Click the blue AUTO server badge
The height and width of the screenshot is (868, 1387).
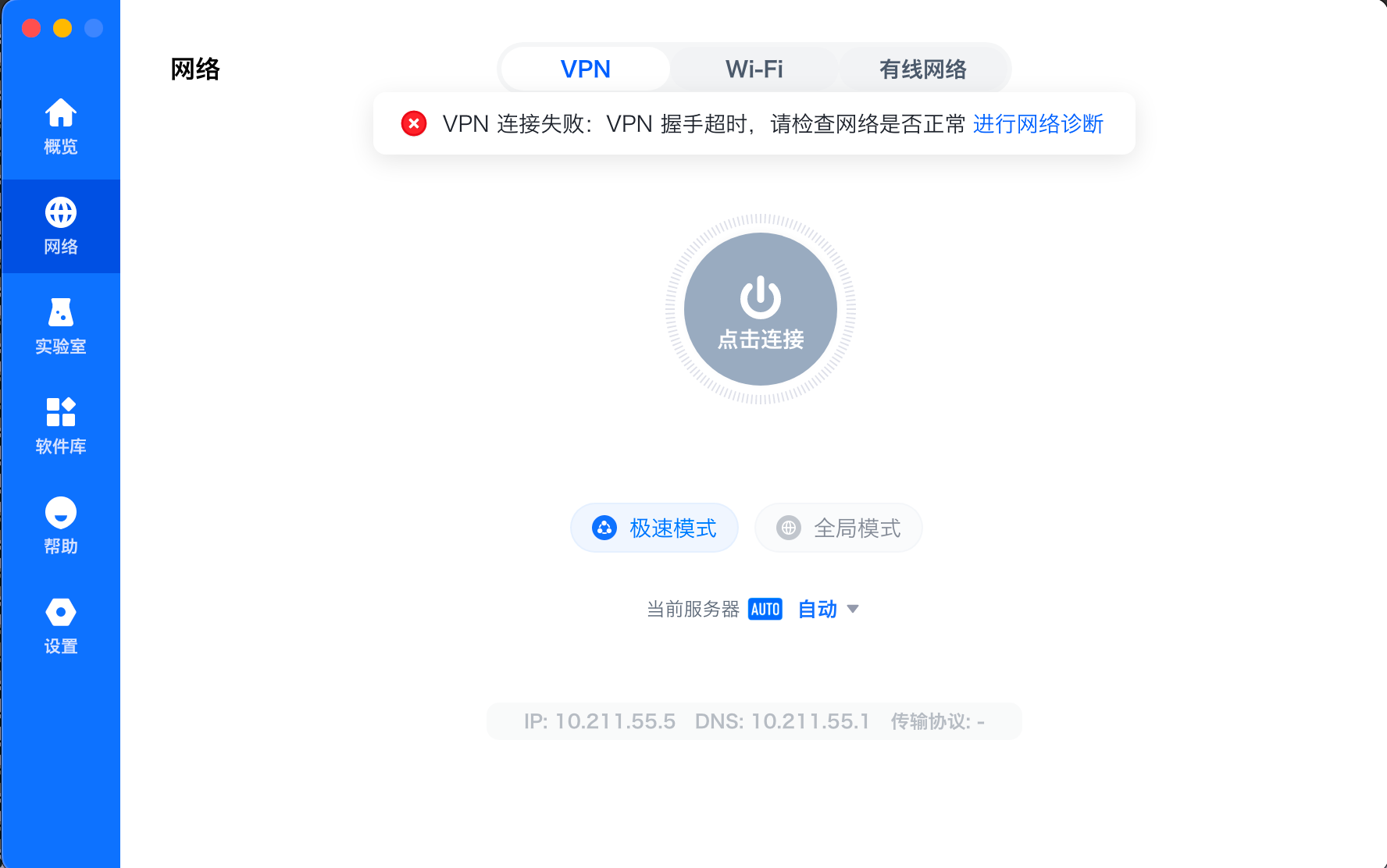(x=765, y=609)
